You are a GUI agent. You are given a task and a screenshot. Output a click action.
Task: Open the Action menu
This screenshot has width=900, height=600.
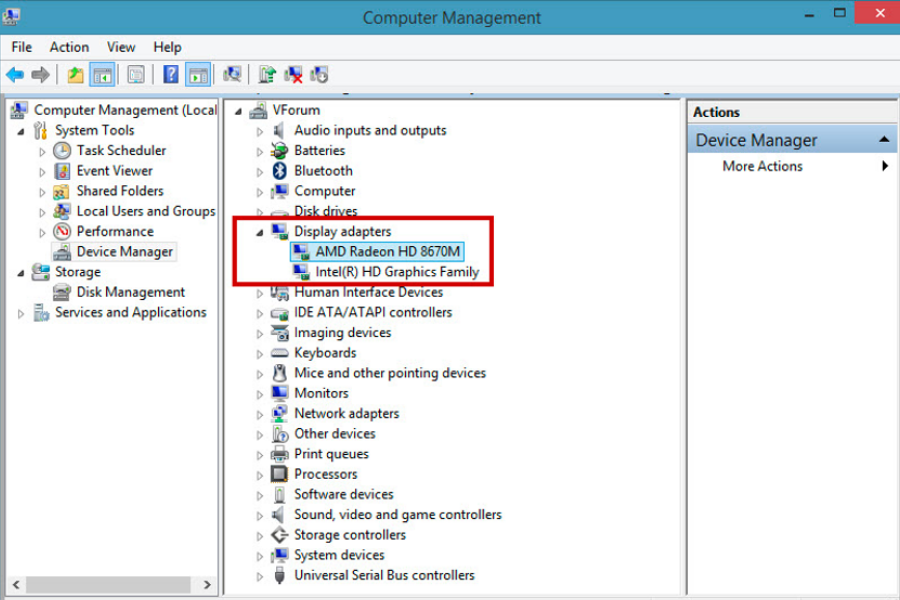pyautogui.click(x=69, y=47)
